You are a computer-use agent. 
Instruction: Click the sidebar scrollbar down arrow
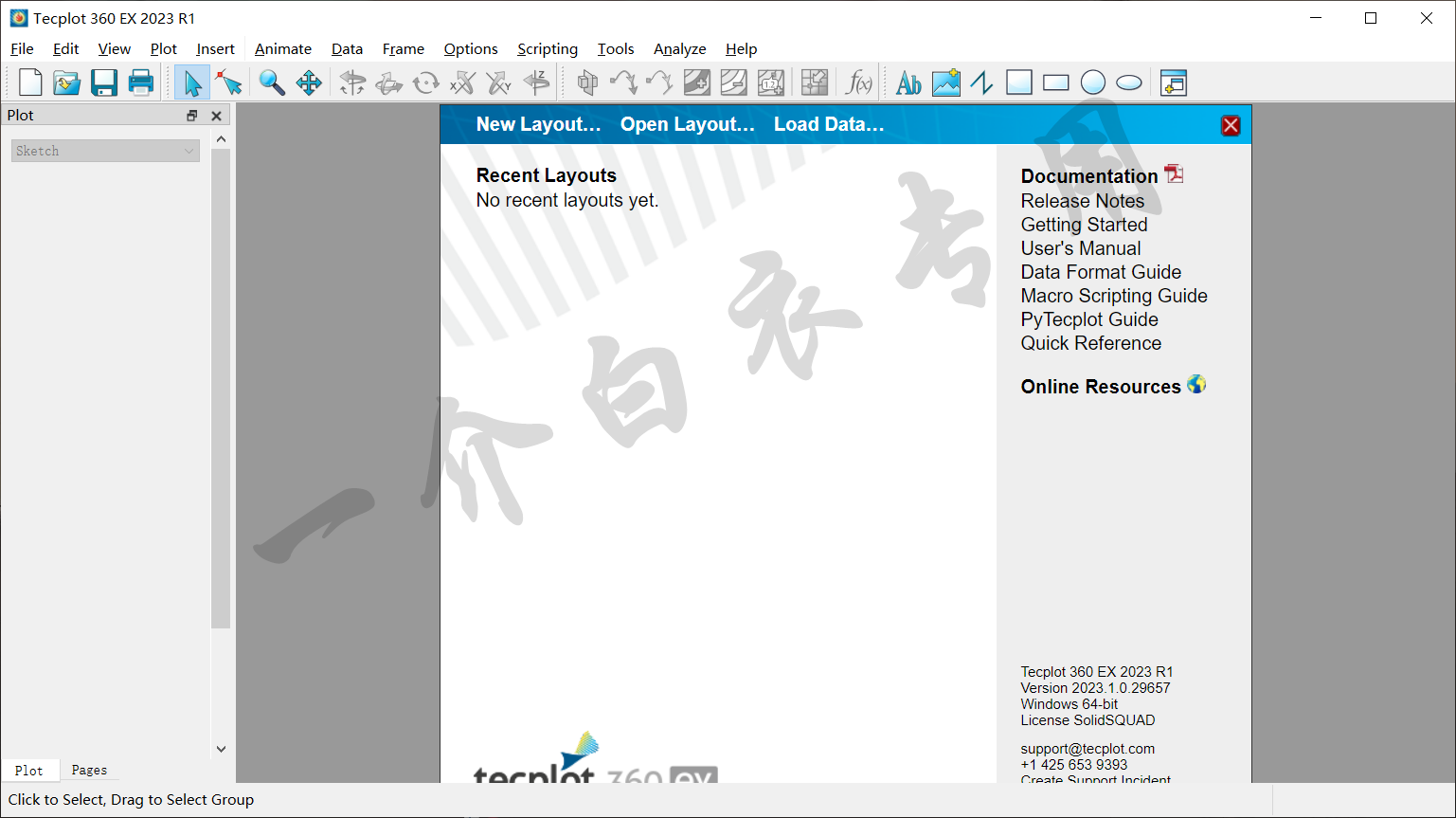tap(221, 749)
